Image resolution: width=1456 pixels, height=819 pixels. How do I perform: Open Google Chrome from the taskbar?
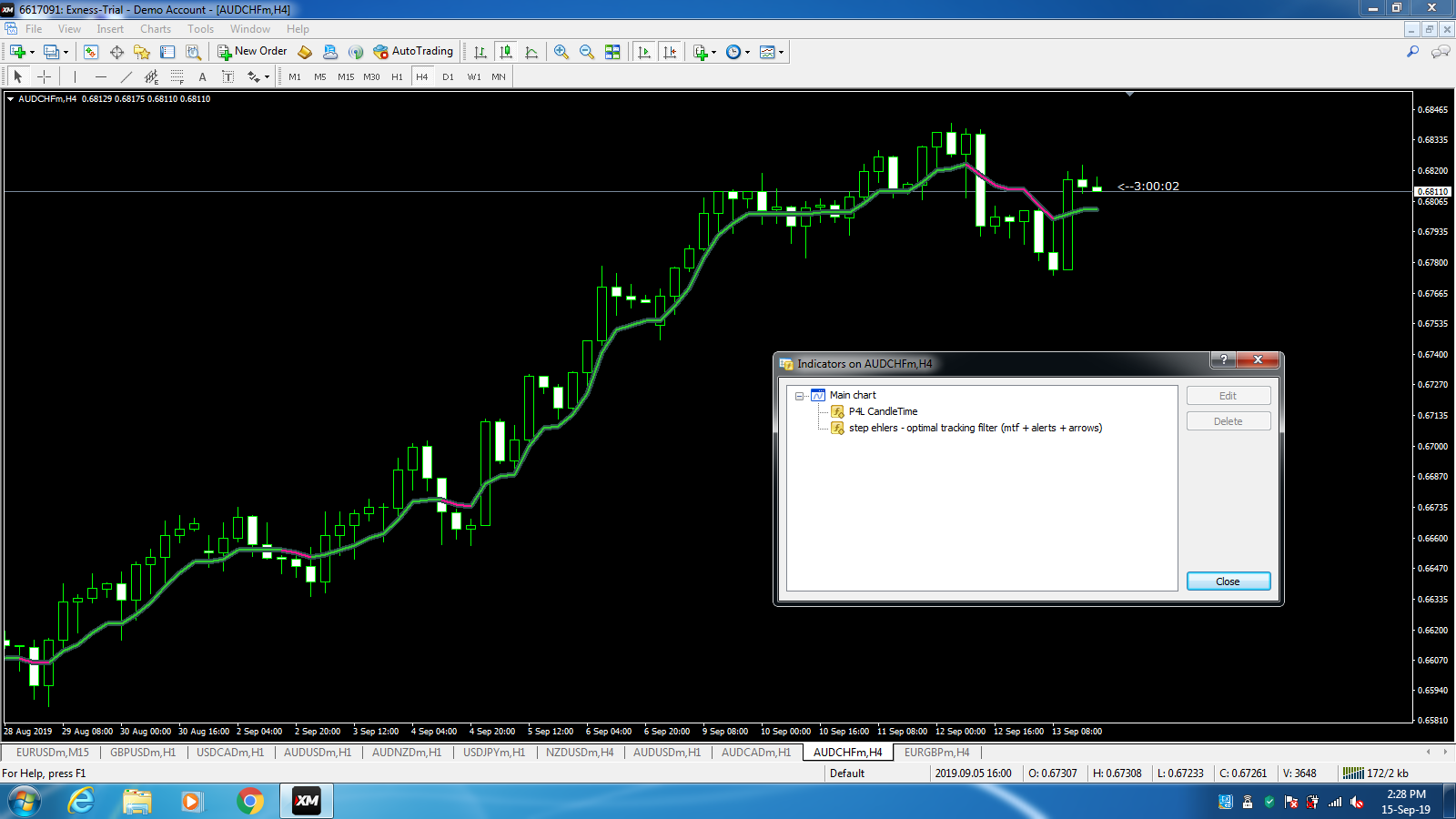tap(249, 801)
